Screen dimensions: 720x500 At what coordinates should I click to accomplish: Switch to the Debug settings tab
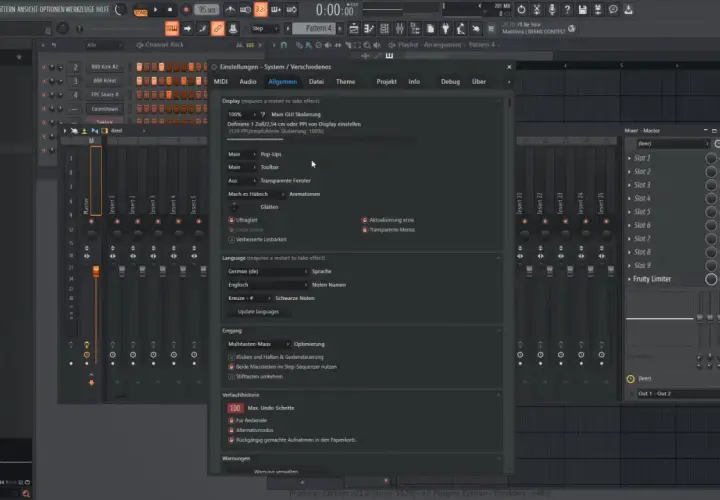450,82
